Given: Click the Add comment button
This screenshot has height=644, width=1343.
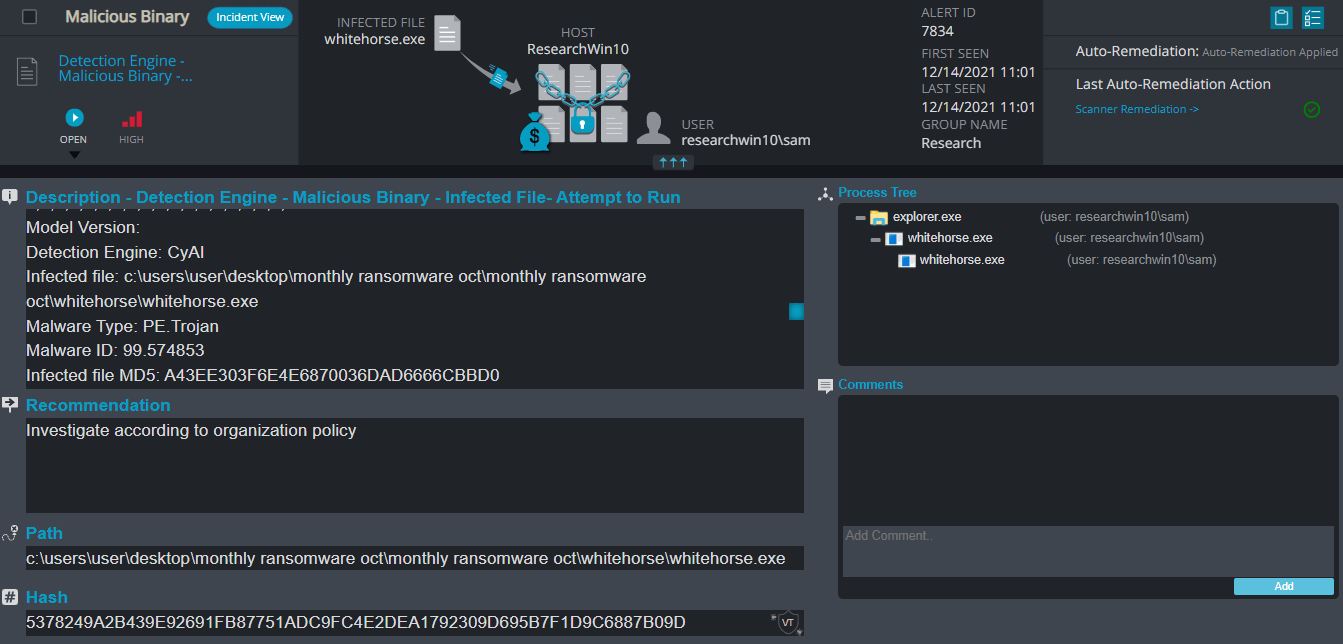Looking at the screenshot, I should pyautogui.click(x=1284, y=587).
